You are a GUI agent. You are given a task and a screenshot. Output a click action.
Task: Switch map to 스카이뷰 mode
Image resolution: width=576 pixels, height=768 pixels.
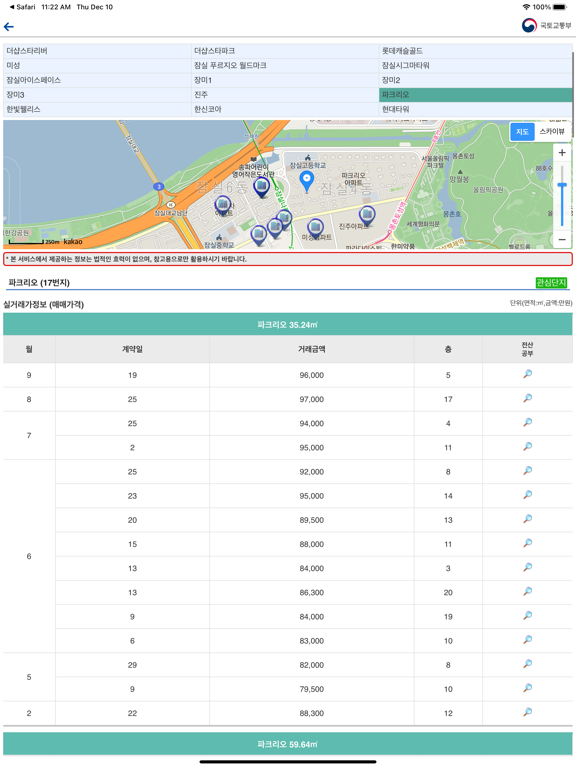[552, 132]
